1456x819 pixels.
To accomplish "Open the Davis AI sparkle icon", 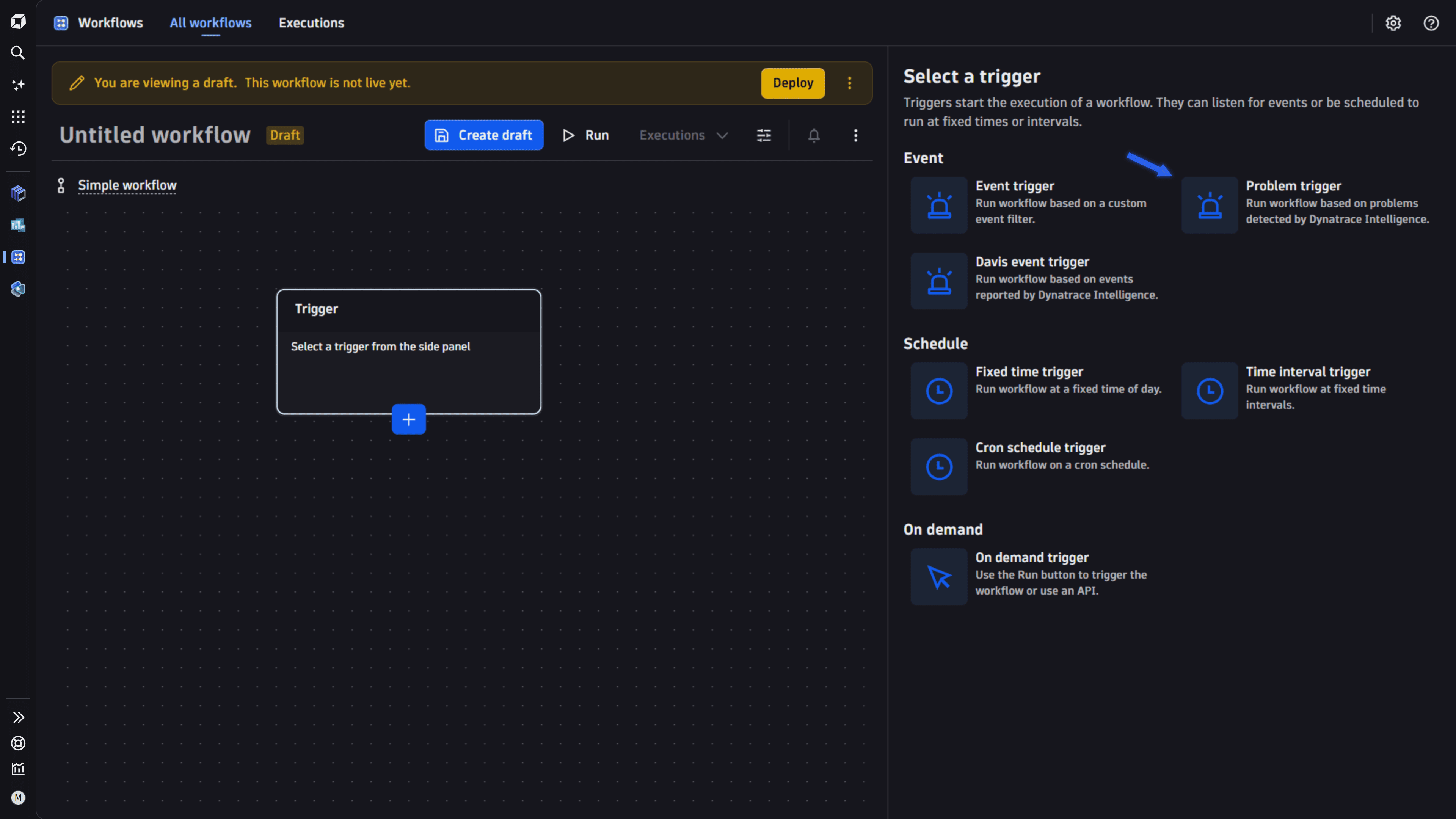I will pyautogui.click(x=18, y=85).
